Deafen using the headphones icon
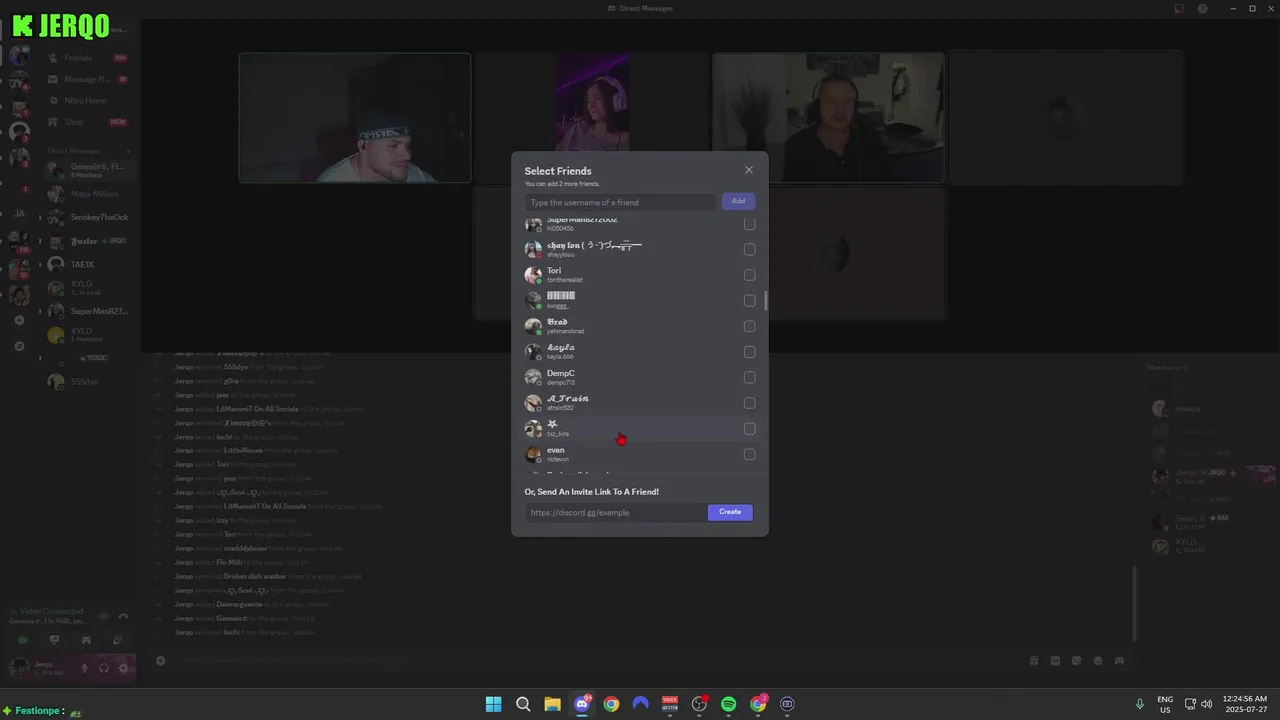 pos(104,668)
